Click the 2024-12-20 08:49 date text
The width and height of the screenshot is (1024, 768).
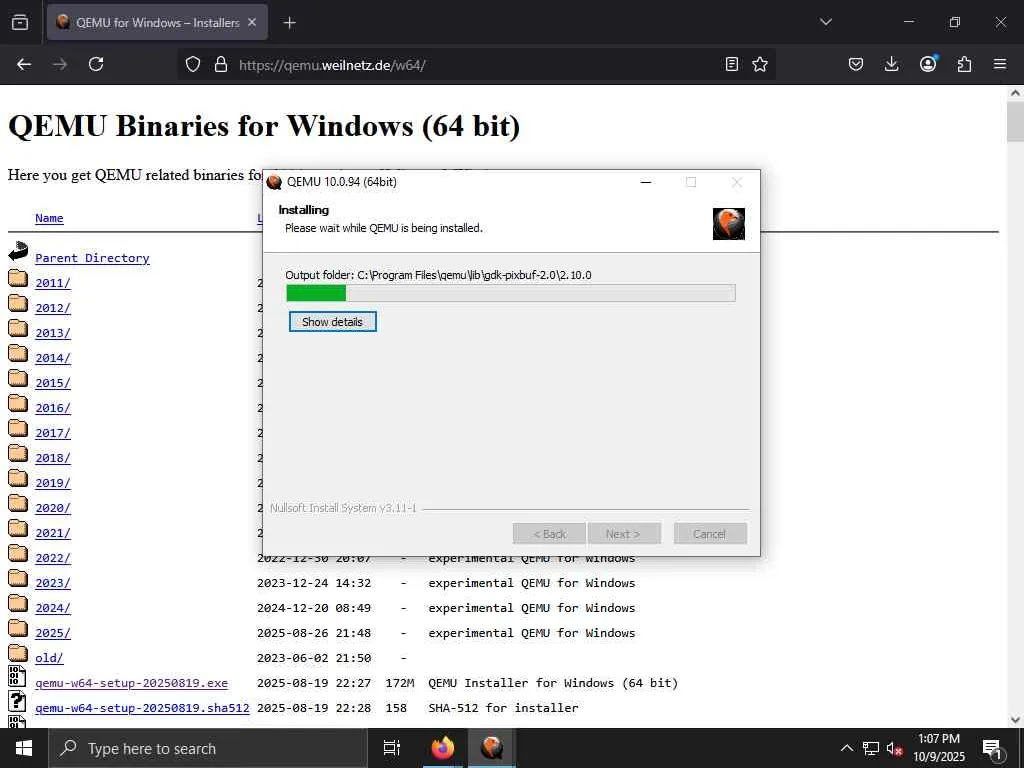(314, 608)
